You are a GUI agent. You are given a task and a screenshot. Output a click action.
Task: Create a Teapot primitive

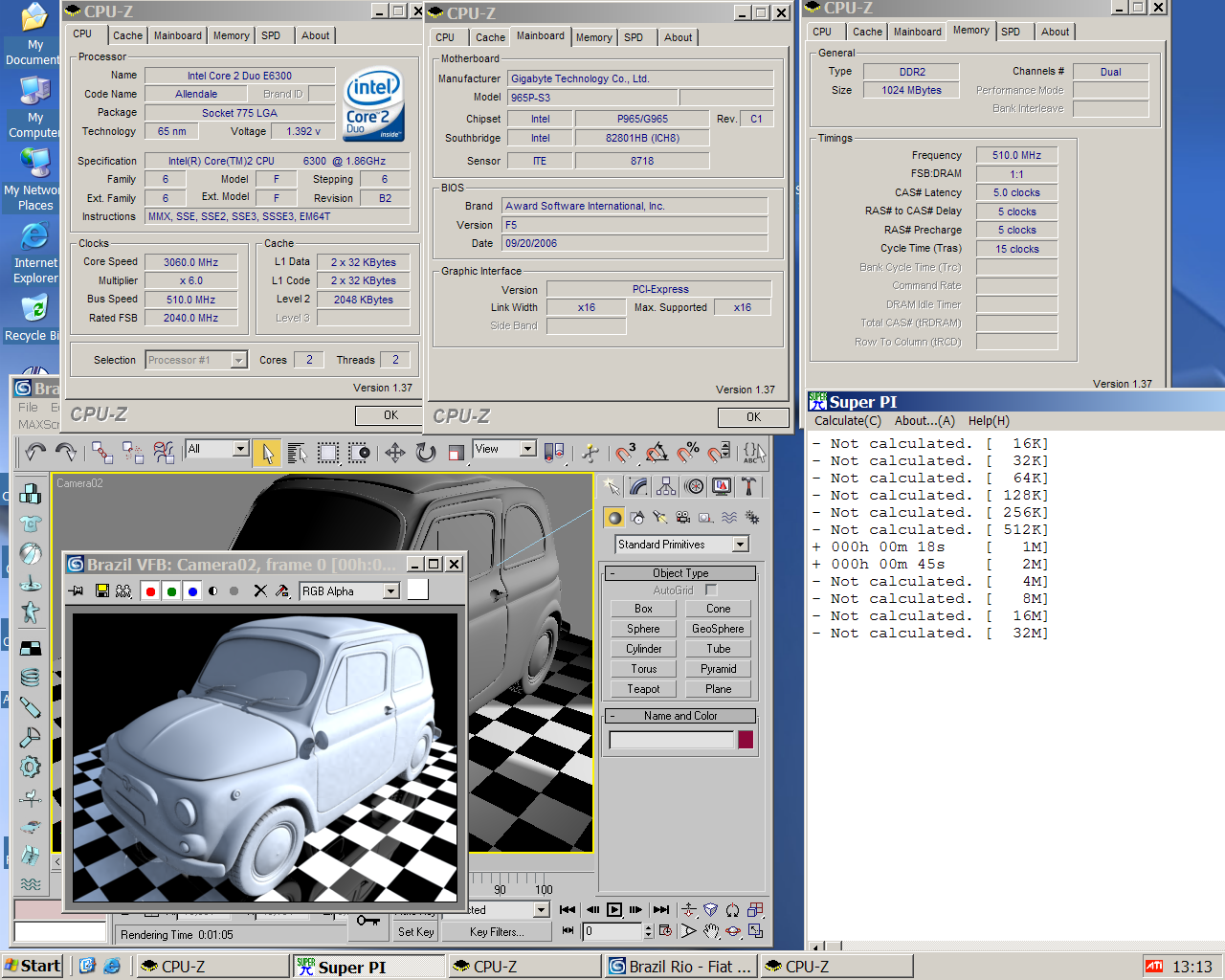(643, 689)
